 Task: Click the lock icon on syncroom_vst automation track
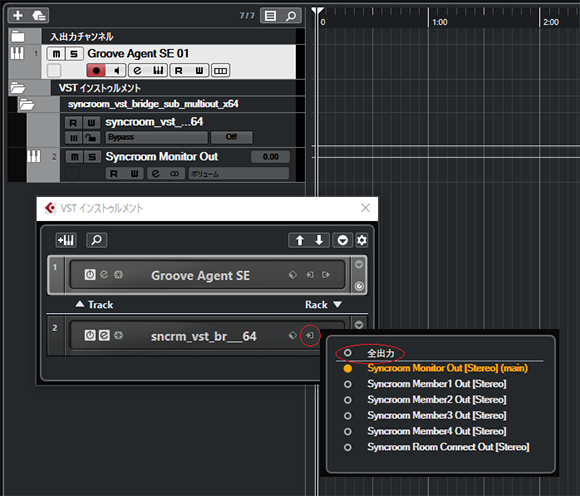[91, 138]
